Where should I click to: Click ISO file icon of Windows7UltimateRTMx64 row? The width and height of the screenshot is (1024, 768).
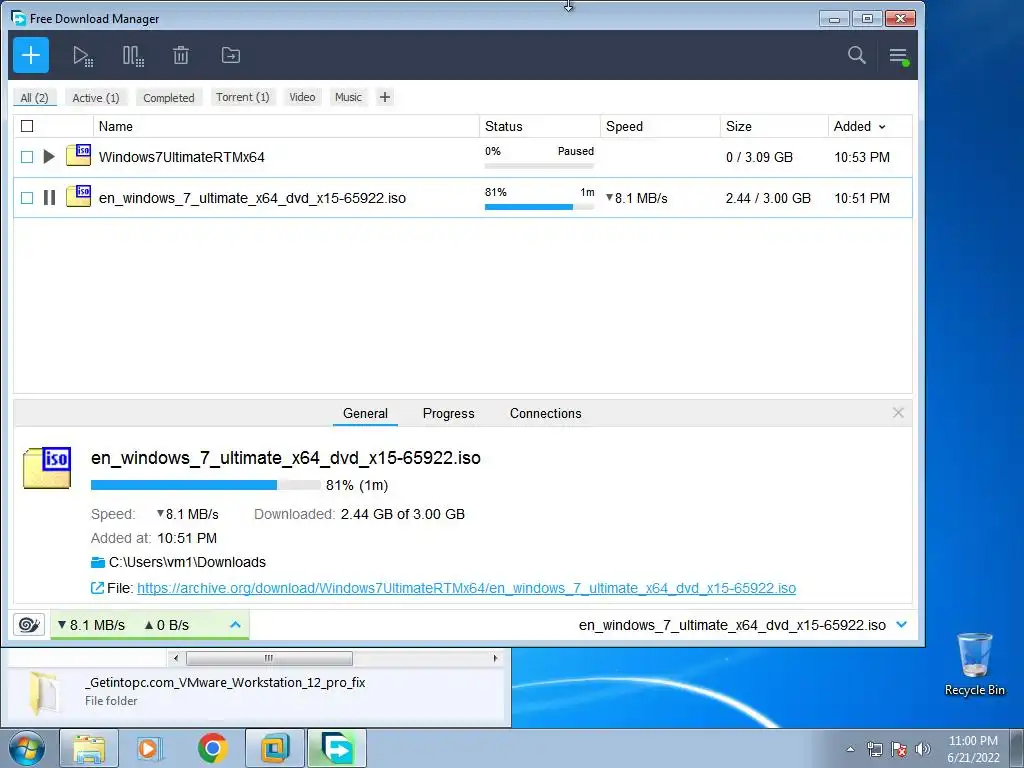78,155
